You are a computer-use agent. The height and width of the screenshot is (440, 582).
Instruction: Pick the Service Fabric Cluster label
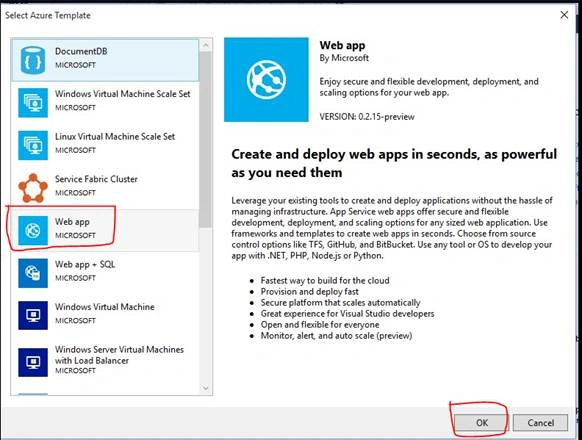pos(96,179)
